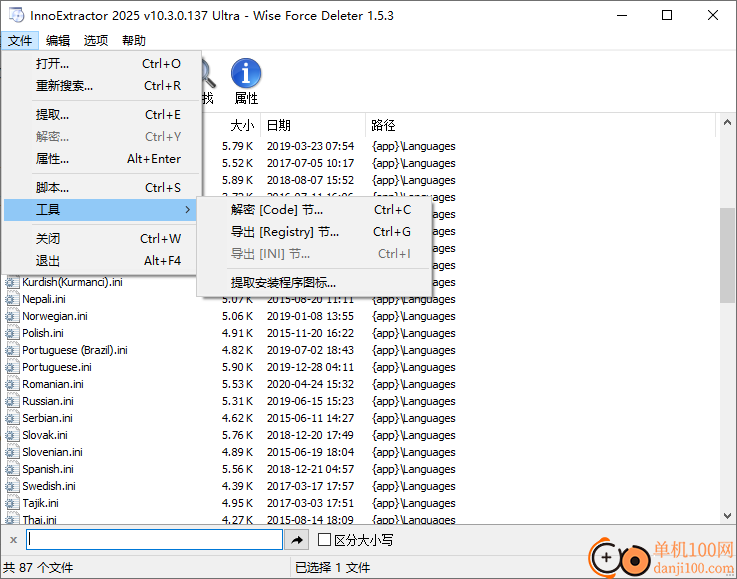The height and width of the screenshot is (579, 737).
Task: Click the Romanian.ini file icon
Action: coord(11,384)
